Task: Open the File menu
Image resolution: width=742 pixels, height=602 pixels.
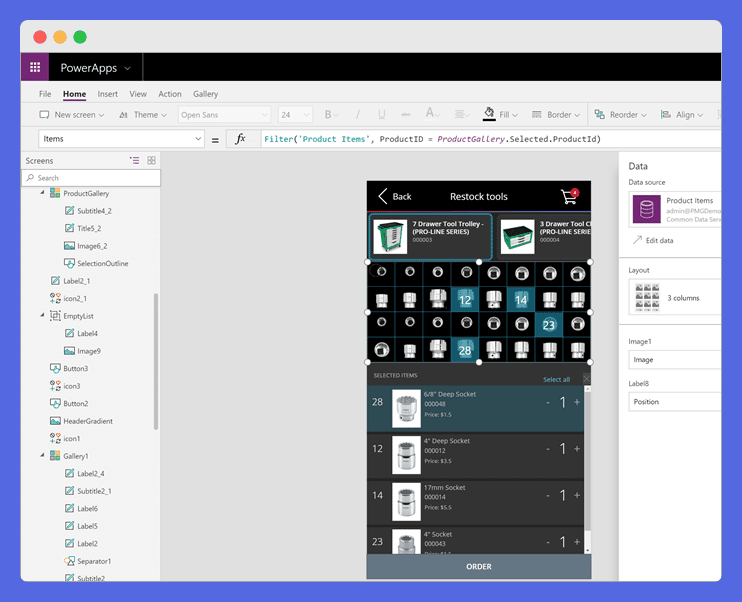Action: [45, 94]
